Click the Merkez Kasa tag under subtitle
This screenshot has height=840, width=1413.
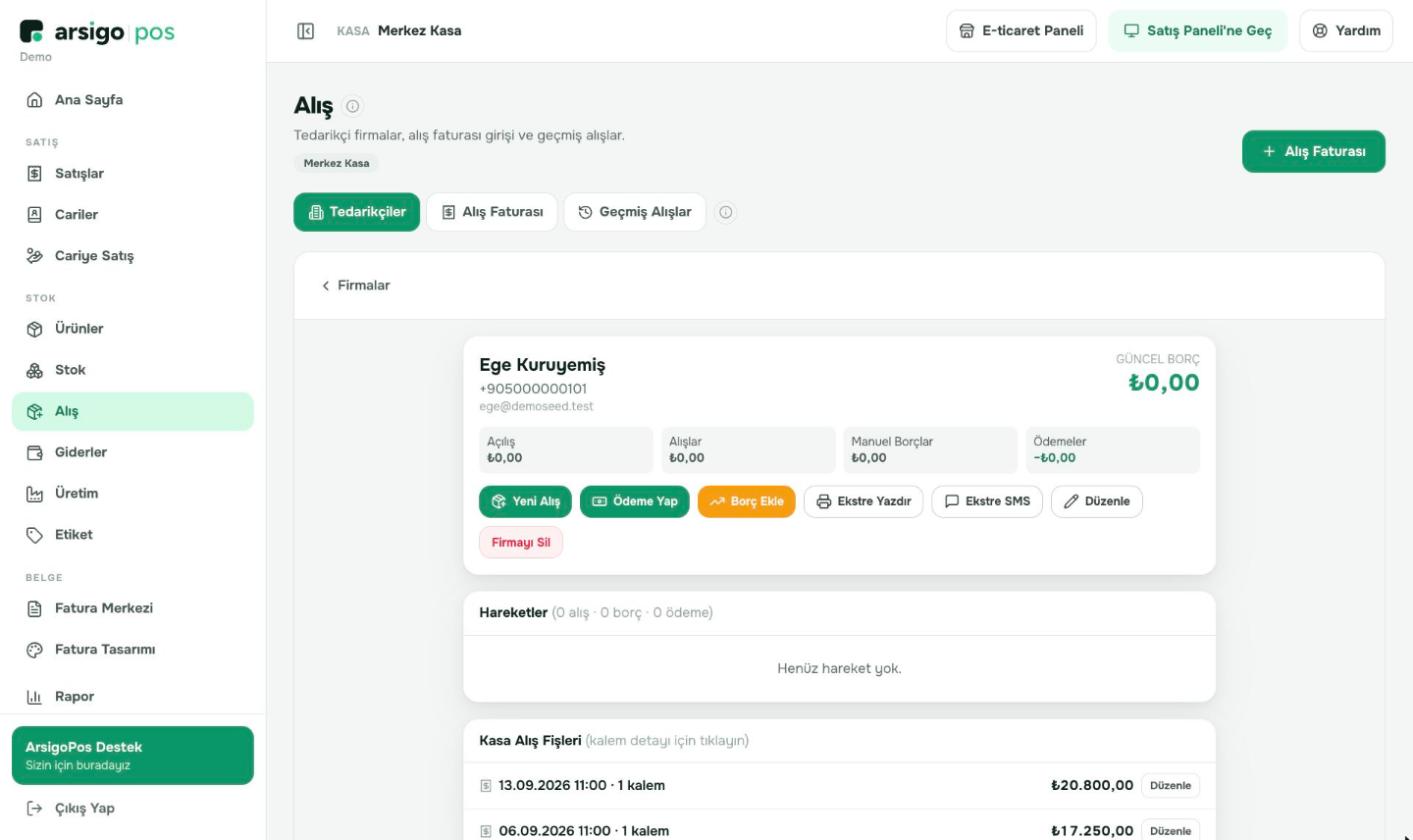pos(336,163)
